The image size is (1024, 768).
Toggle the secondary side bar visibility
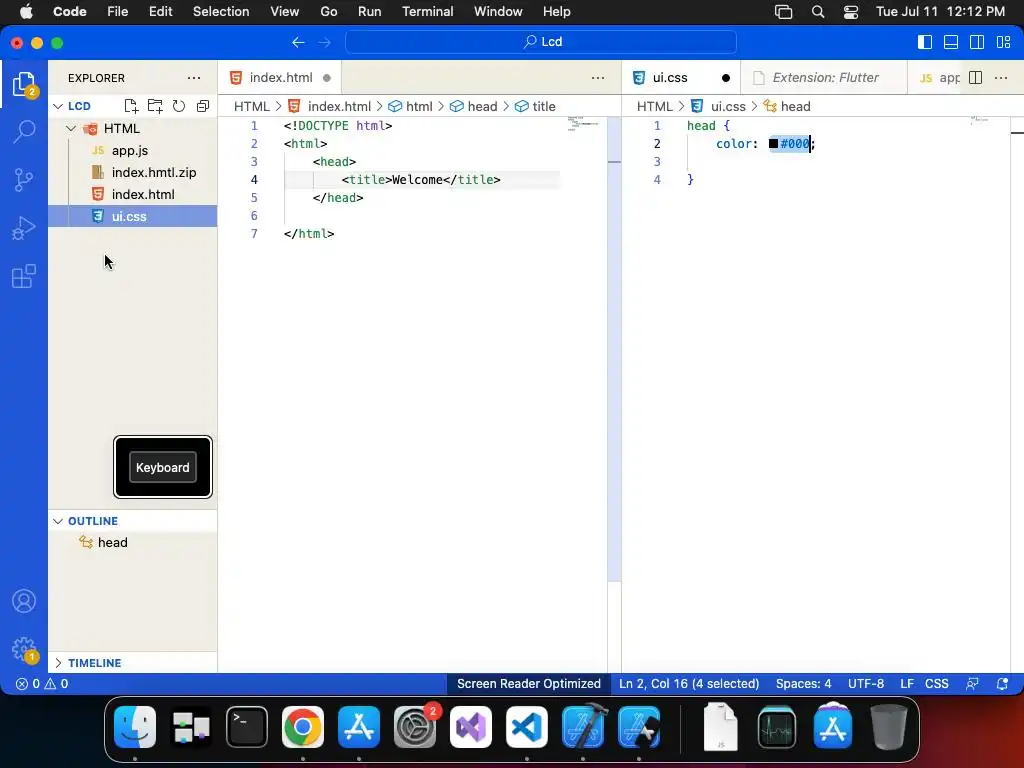point(977,42)
